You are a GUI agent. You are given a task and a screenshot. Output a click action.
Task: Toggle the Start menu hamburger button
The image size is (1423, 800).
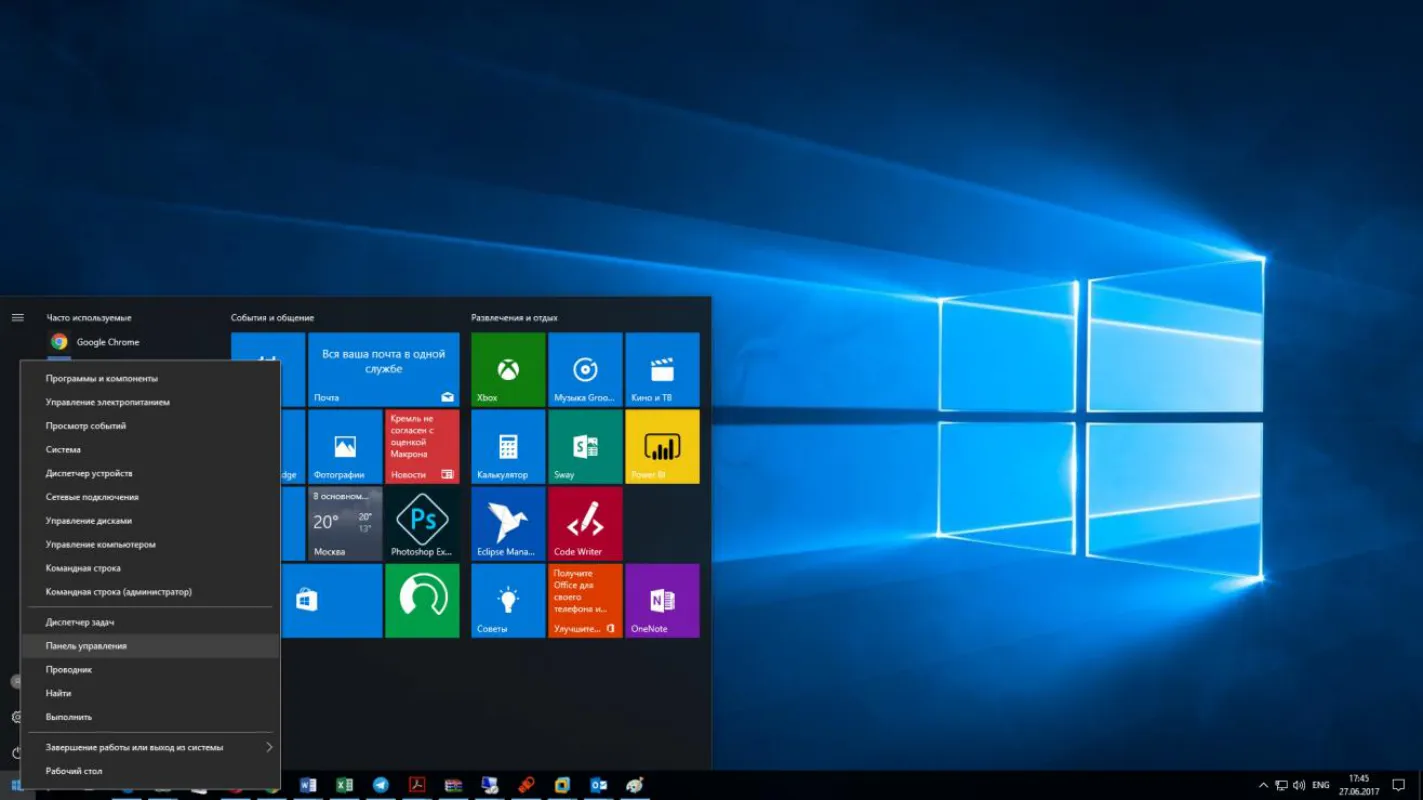click(17, 317)
